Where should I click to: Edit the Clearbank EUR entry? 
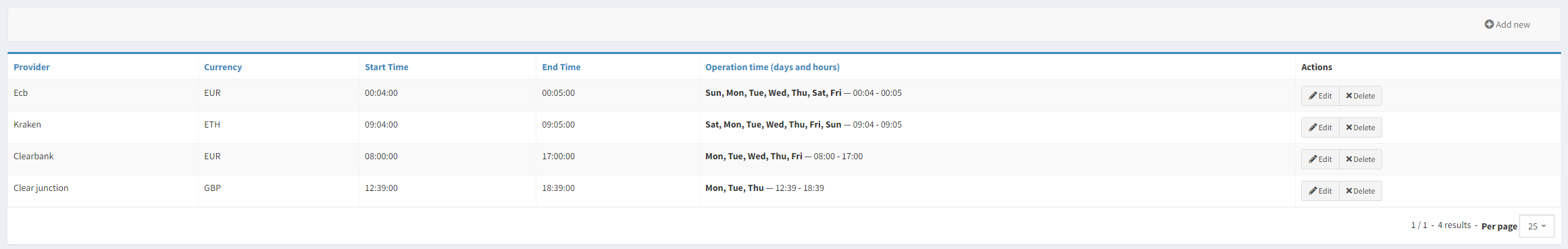(1320, 159)
